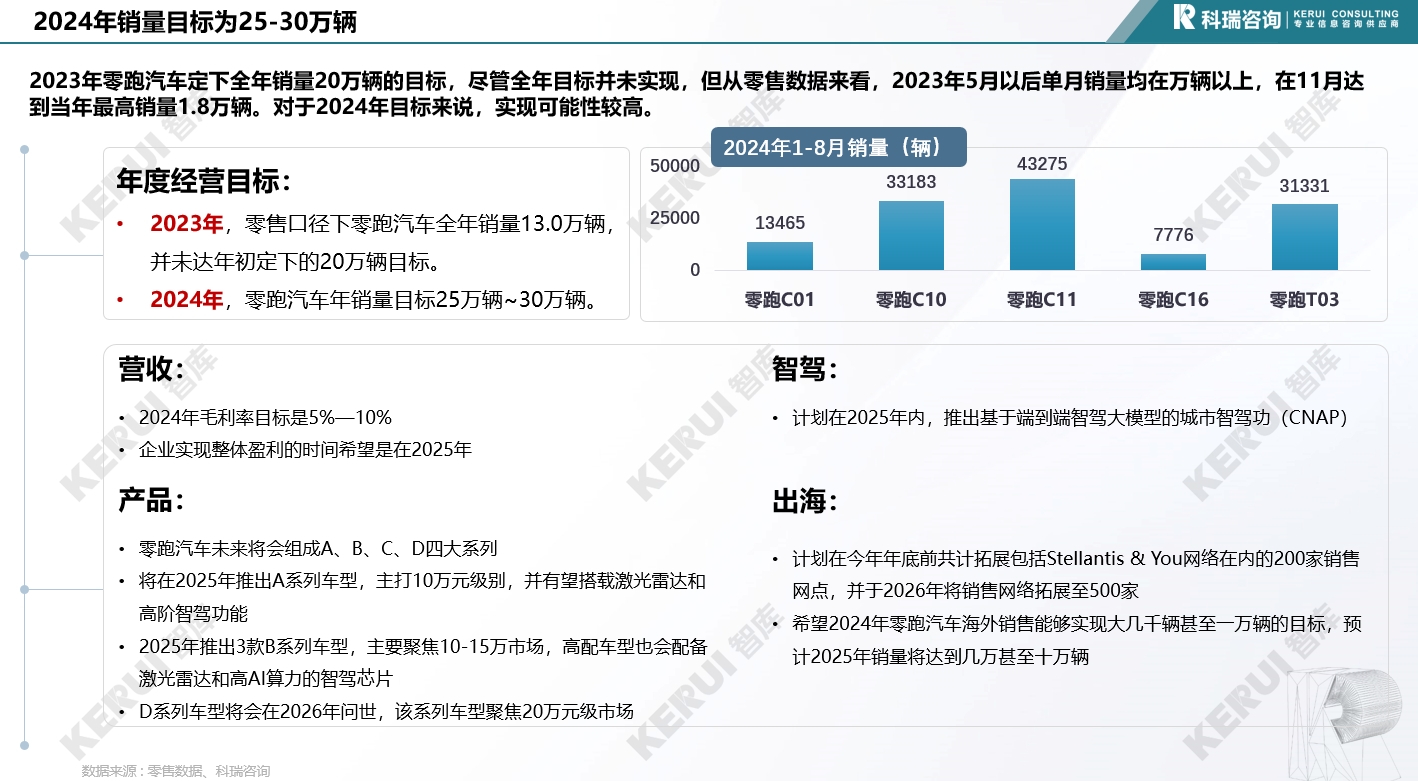This screenshot has height=781, width=1418.
Task: Click the axis label 零跑T03
Action: (x=1304, y=300)
